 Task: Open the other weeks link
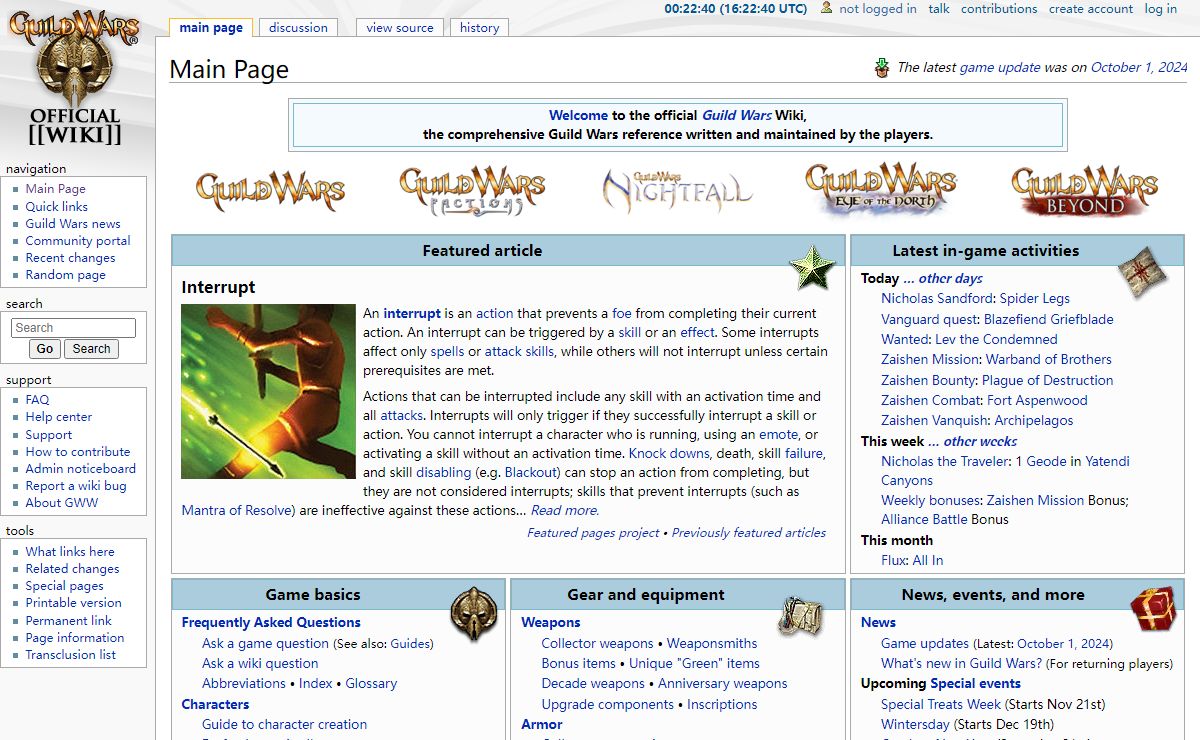pos(972,441)
